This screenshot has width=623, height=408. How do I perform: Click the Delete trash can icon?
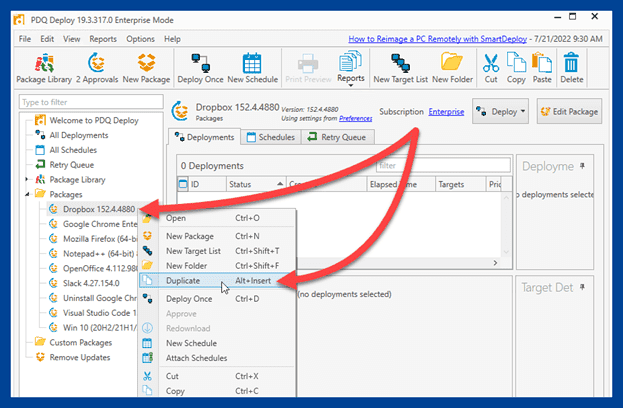point(572,68)
